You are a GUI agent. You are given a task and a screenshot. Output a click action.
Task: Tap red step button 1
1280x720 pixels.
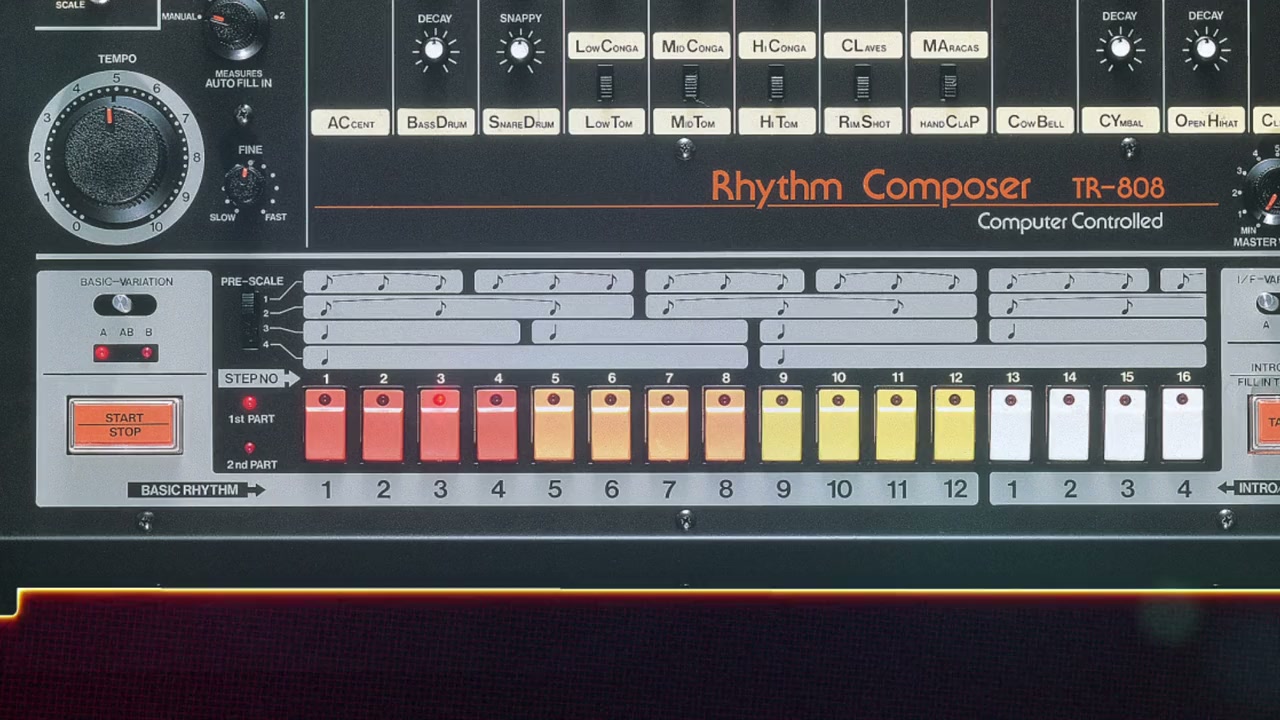[325, 425]
